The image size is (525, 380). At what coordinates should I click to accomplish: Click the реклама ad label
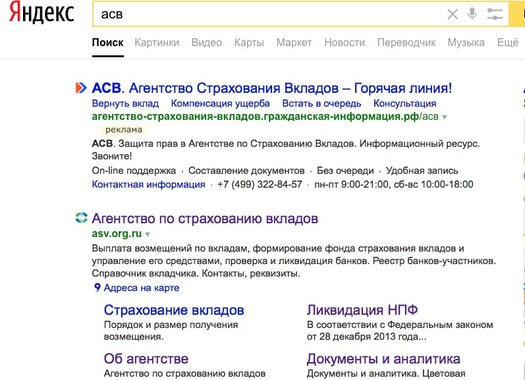coord(124,130)
